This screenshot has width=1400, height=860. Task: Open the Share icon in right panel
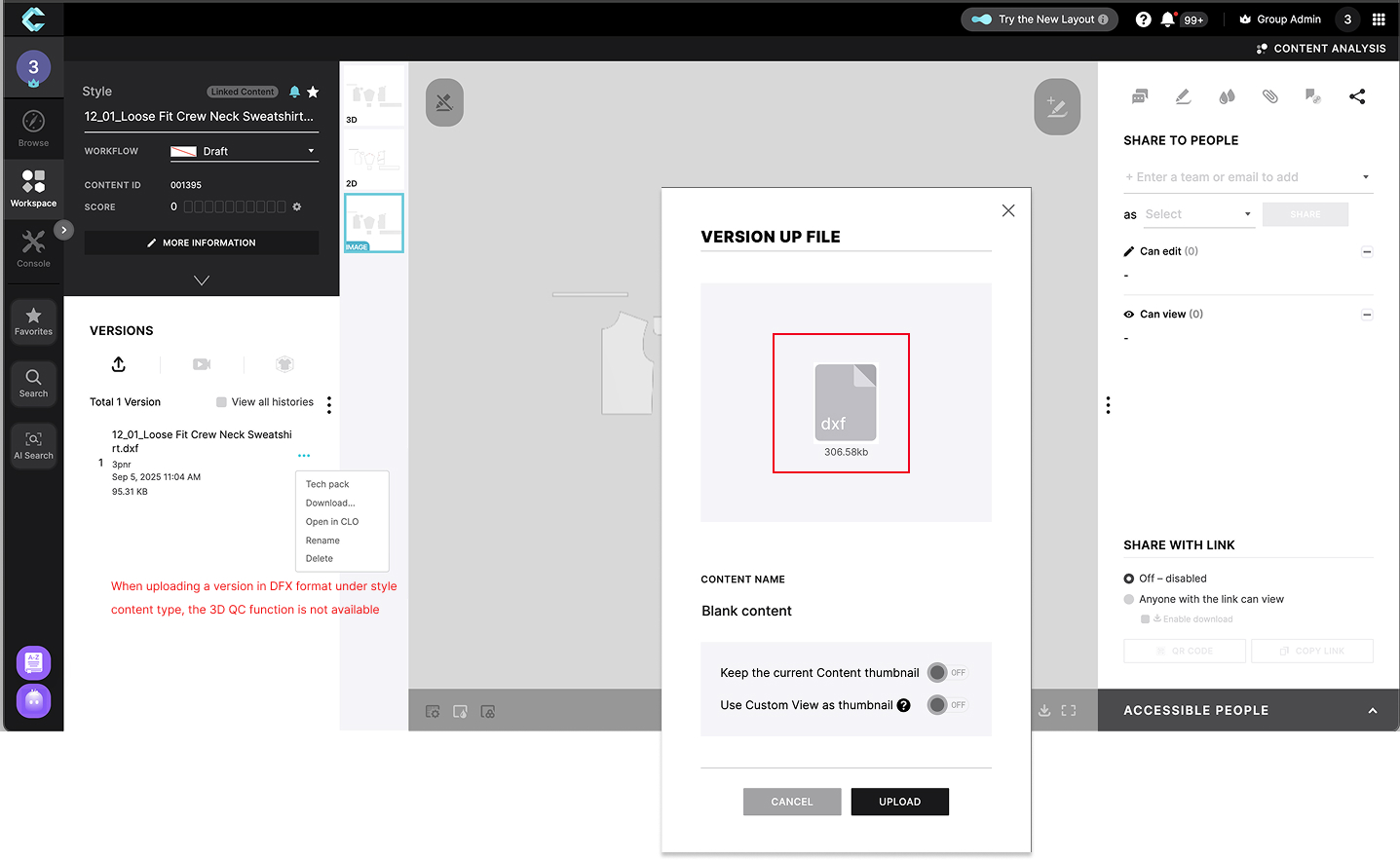(x=1357, y=95)
